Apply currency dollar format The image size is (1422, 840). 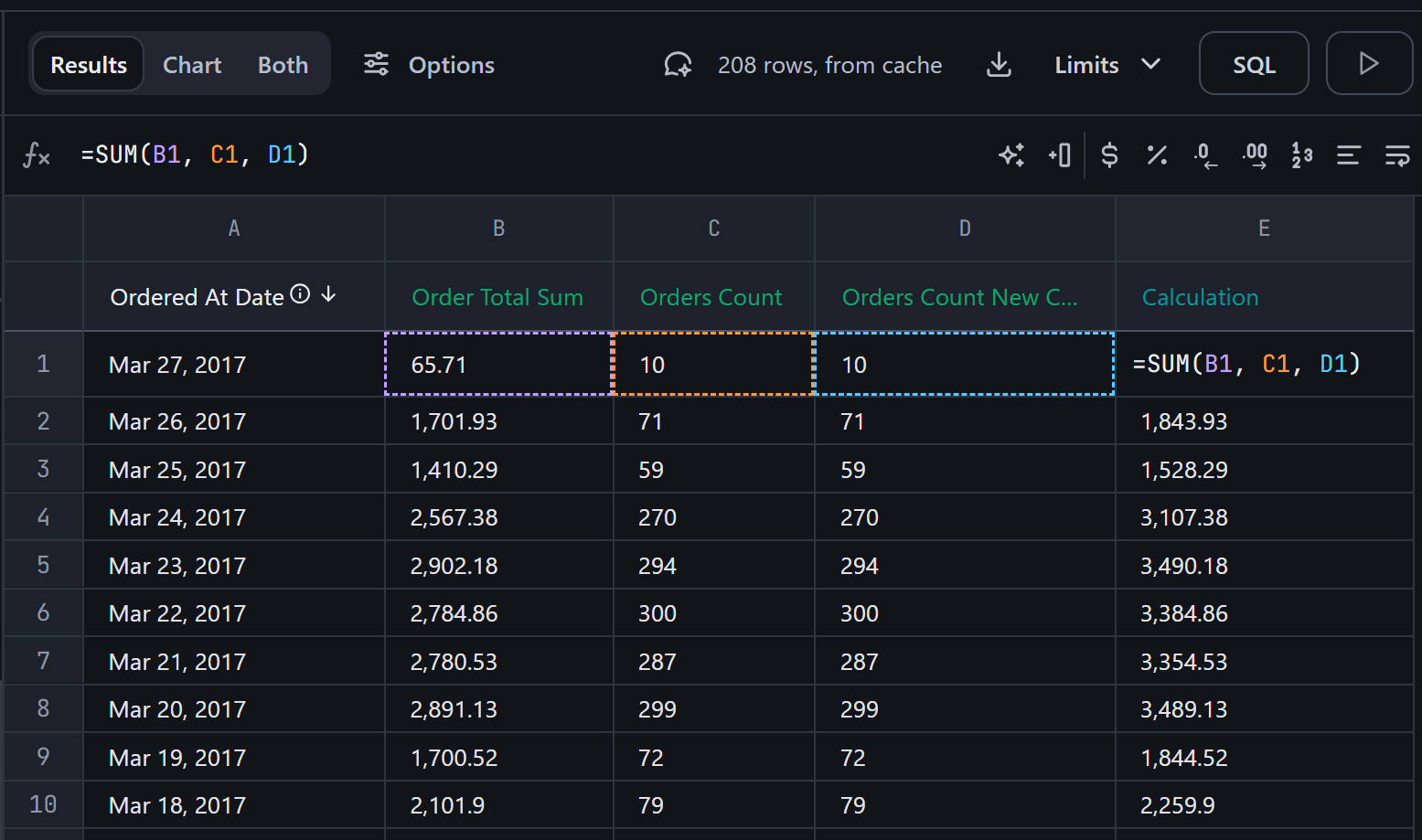pos(1109,155)
